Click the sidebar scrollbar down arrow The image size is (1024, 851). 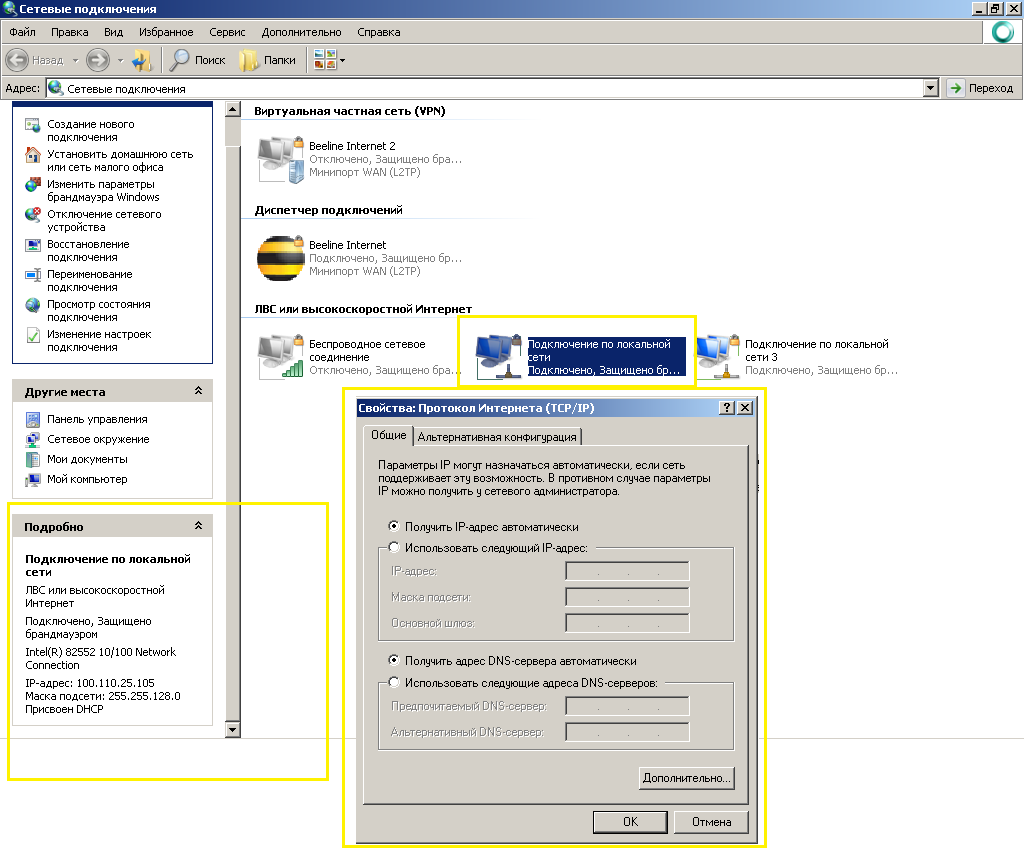coord(233,730)
